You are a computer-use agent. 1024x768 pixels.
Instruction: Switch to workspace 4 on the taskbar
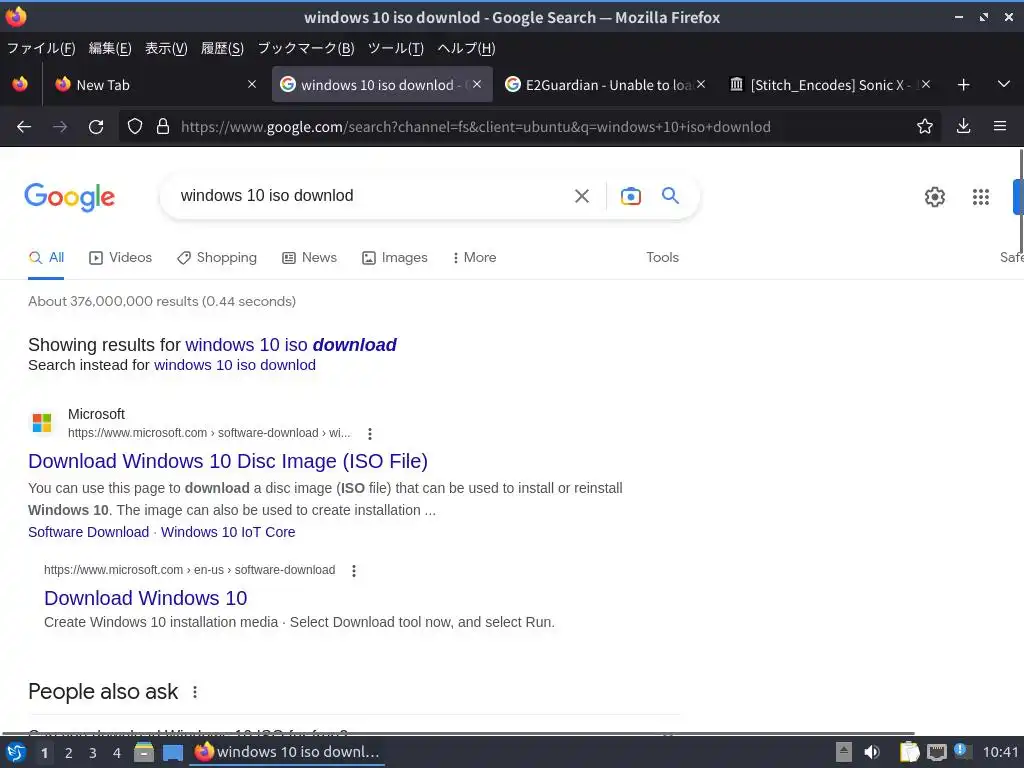pos(117,753)
